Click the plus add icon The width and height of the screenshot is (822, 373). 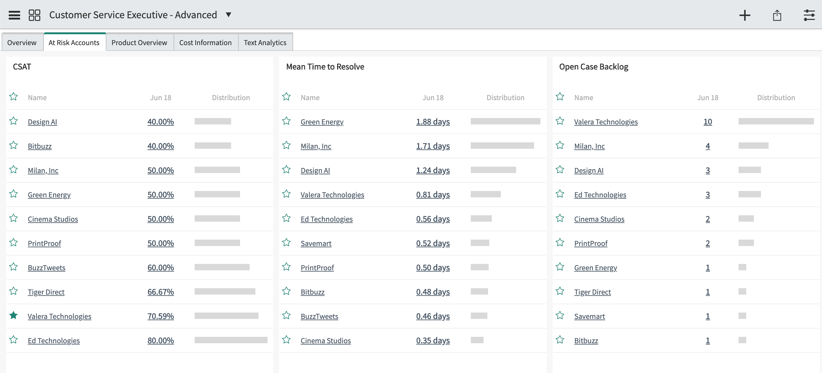744,15
